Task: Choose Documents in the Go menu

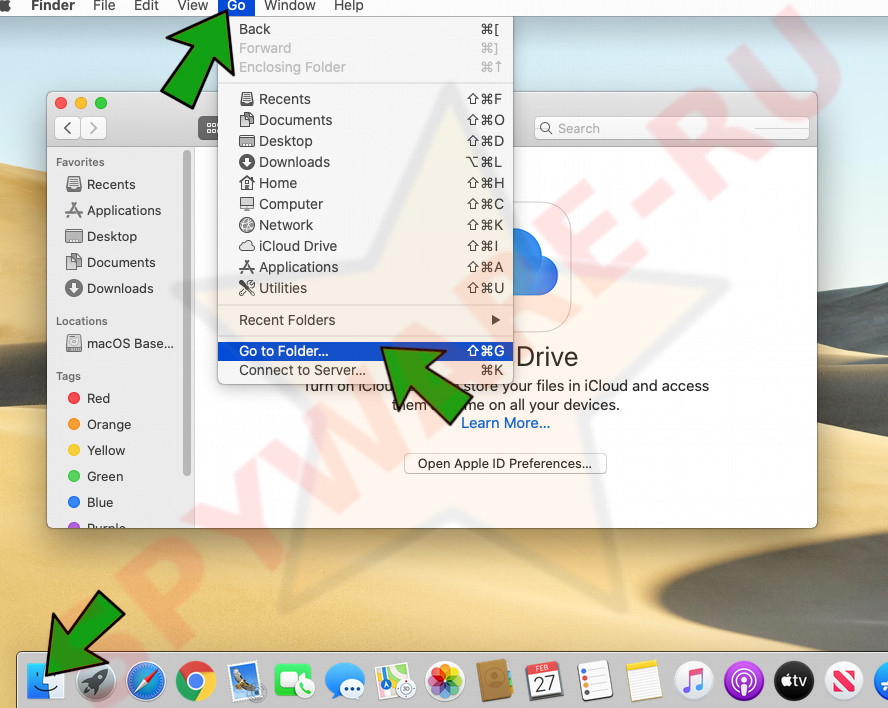Action: (x=365, y=120)
